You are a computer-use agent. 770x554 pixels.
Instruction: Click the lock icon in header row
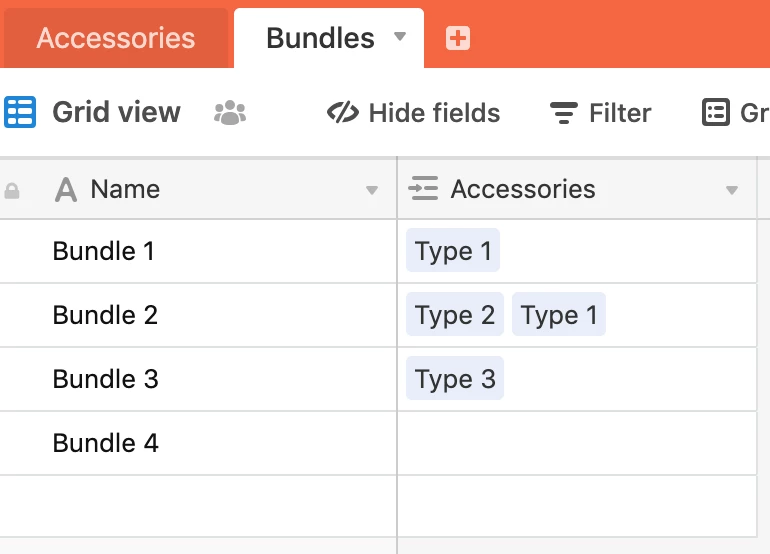pyautogui.click(x=12, y=191)
